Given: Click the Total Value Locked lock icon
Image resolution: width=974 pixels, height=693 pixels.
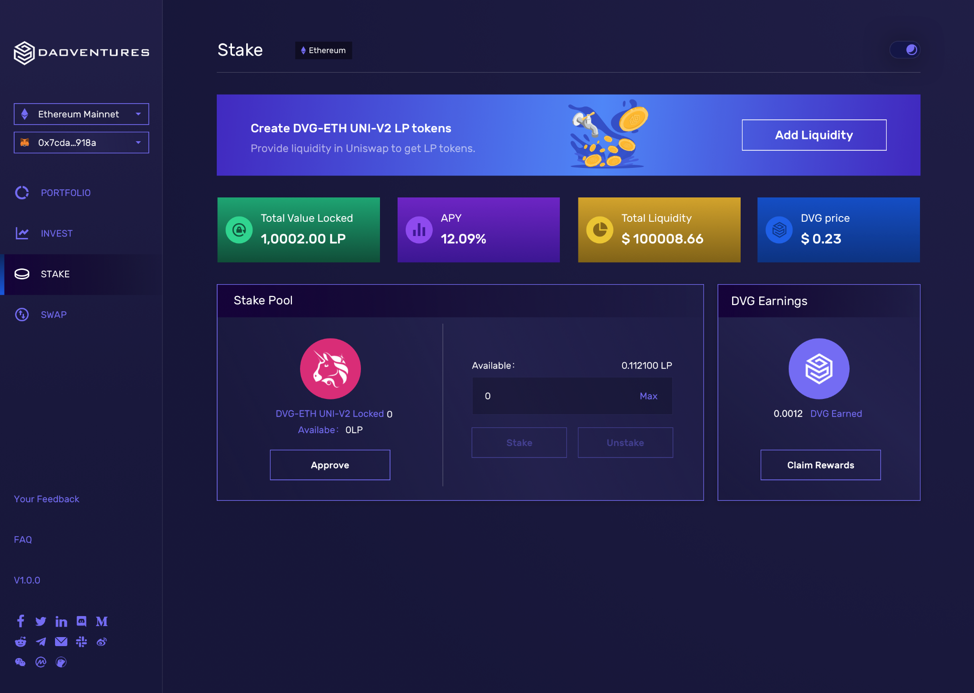Looking at the screenshot, I should click(x=239, y=230).
